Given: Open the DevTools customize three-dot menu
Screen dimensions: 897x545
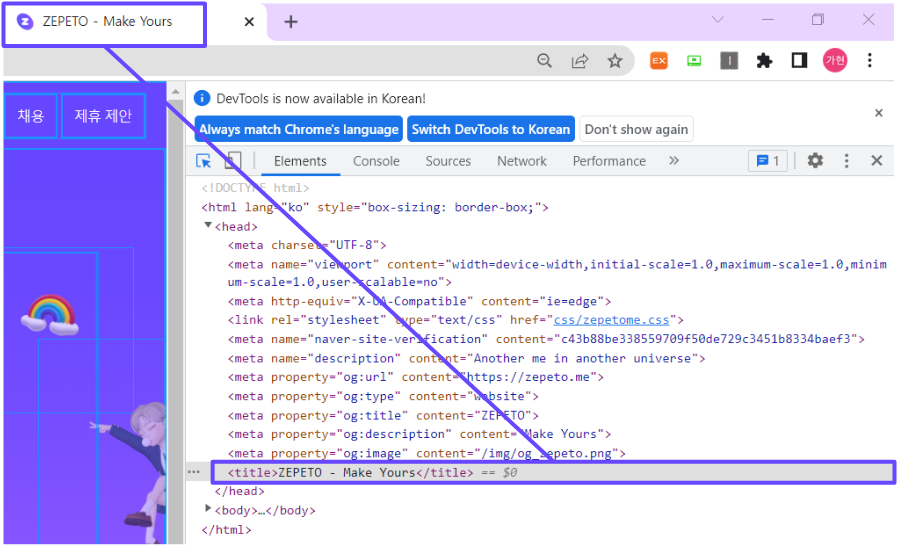Looking at the screenshot, I should point(847,161).
